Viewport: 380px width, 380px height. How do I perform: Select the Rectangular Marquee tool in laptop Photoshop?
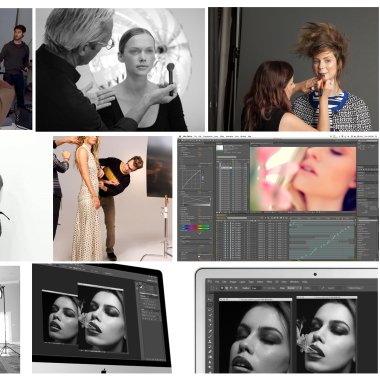pyautogui.click(x=210, y=304)
